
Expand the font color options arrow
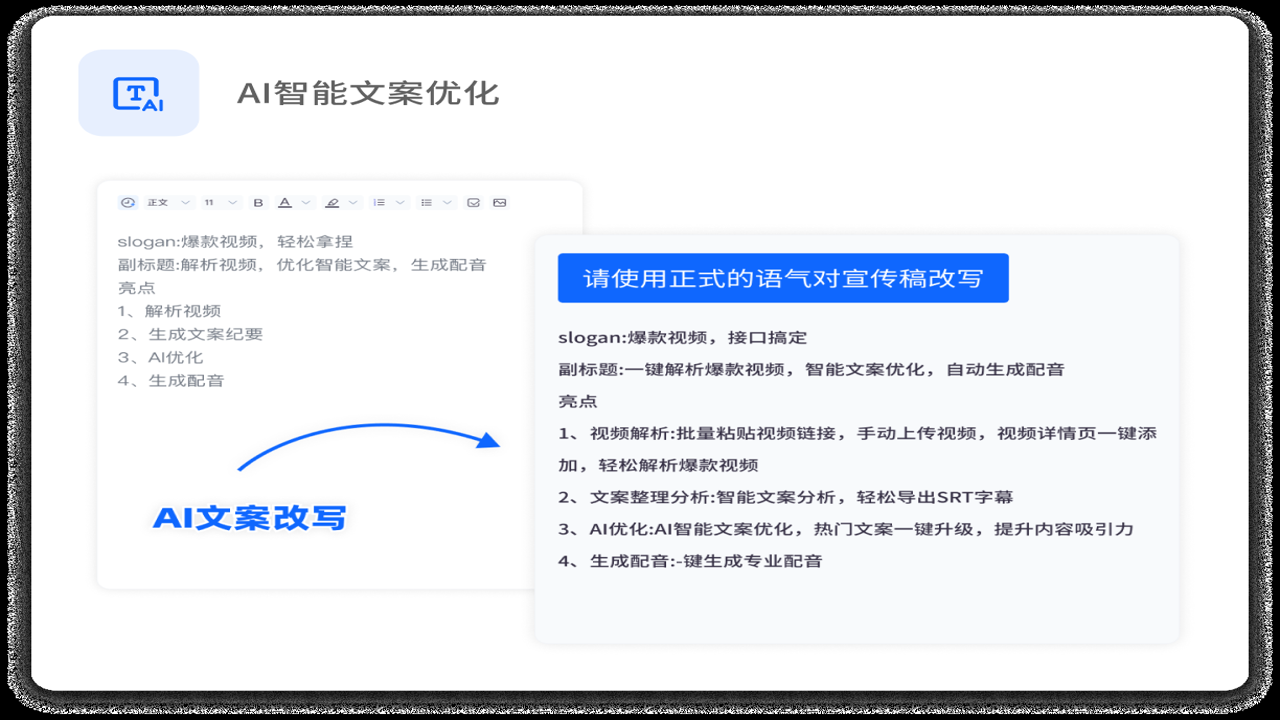306,202
